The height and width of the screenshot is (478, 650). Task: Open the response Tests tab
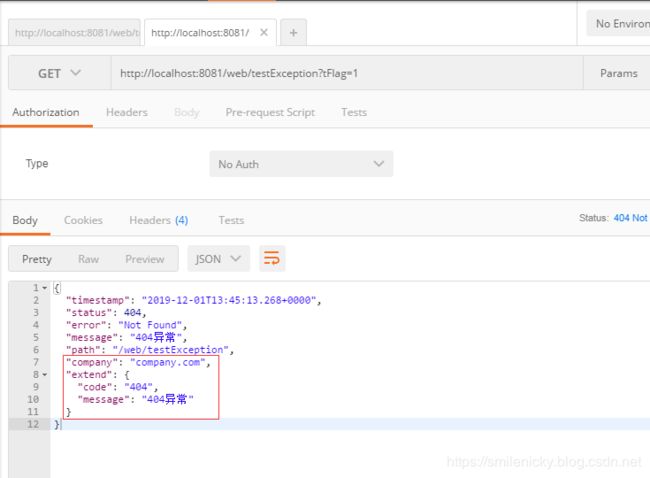pyautogui.click(x=231, y=220)
